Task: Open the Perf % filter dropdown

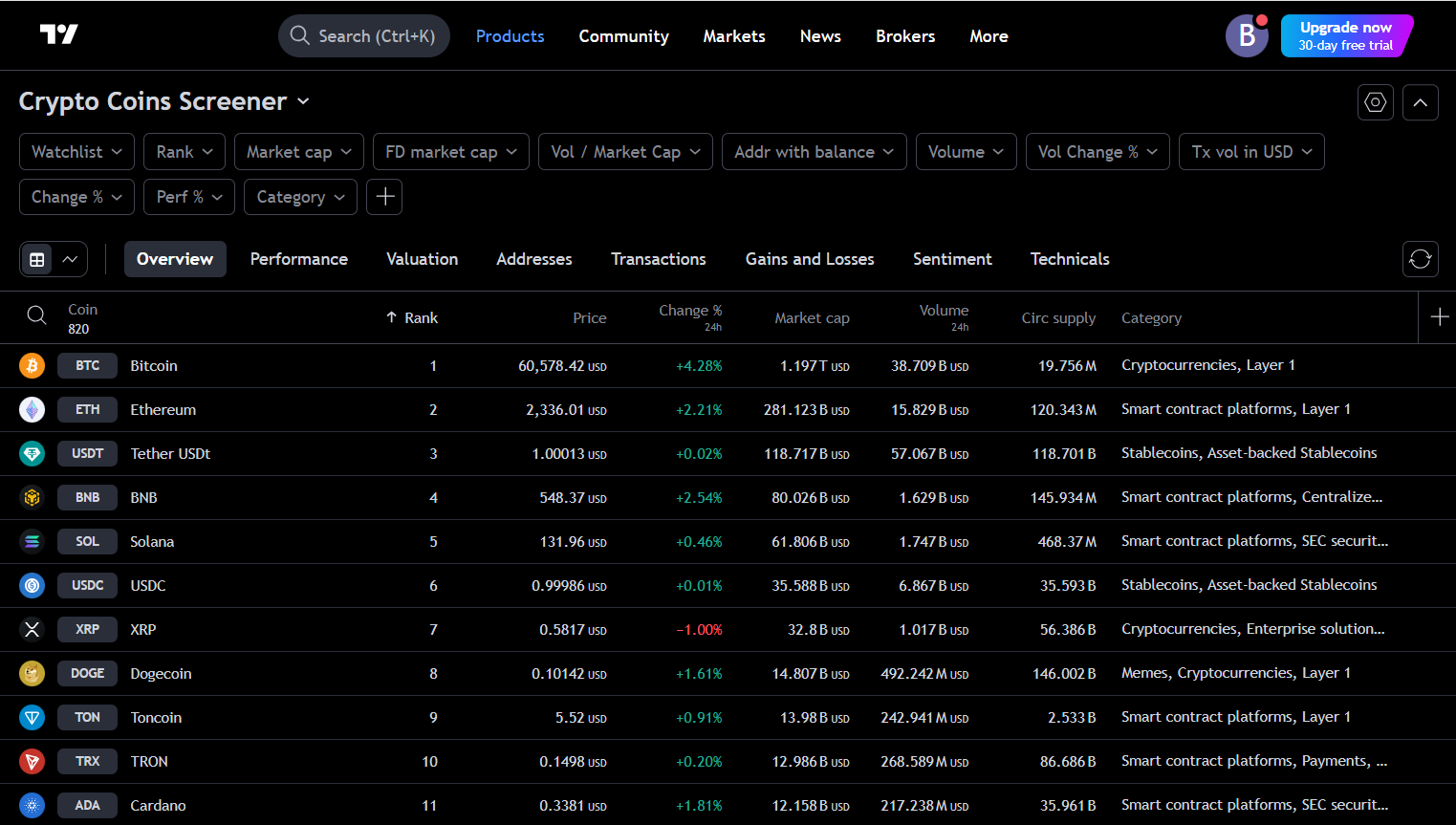Action: [189, 197]
